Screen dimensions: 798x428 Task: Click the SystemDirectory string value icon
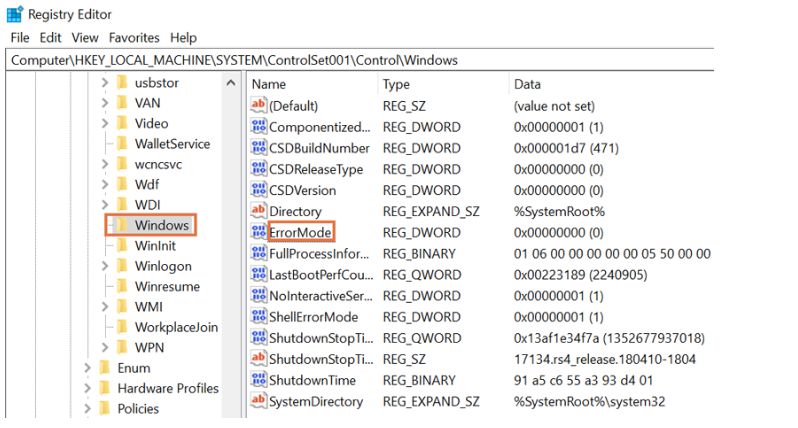point(259,401)
